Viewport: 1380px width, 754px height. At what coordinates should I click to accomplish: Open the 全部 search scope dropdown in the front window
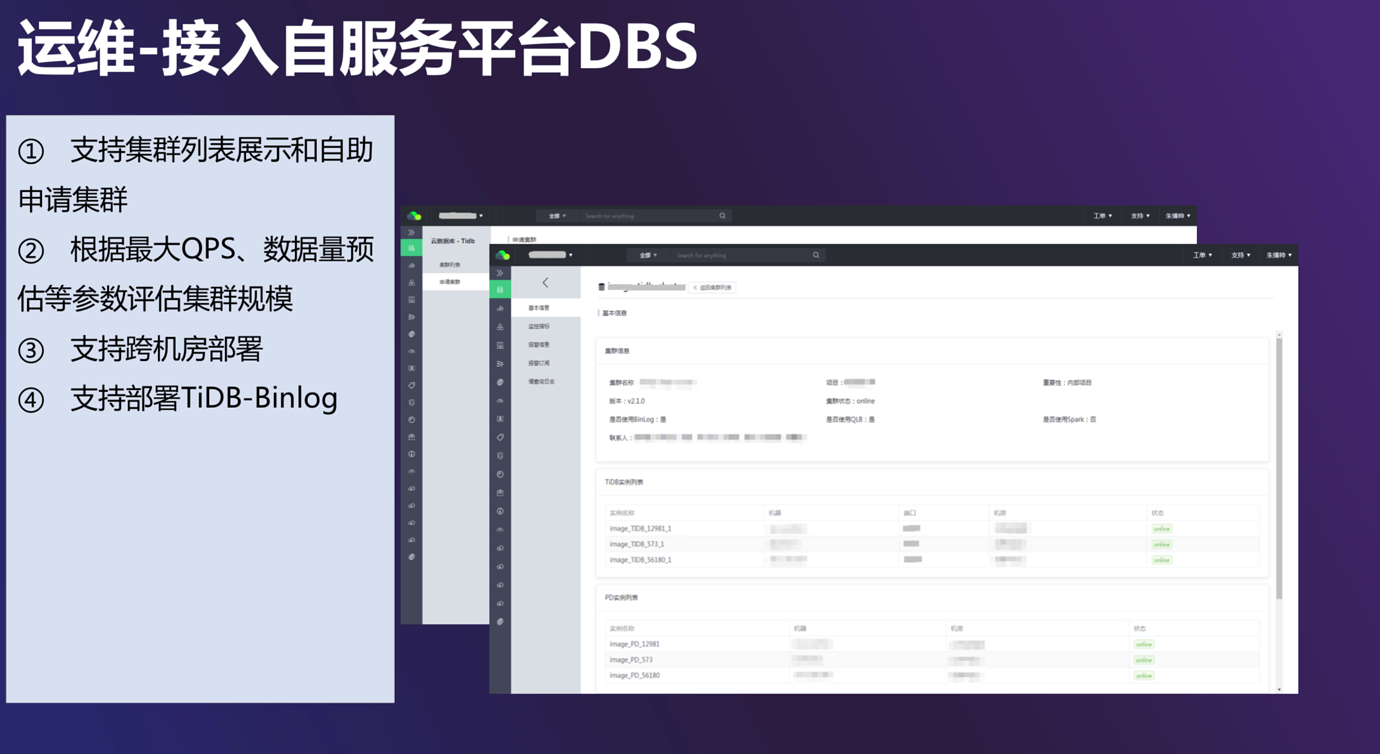648,255
